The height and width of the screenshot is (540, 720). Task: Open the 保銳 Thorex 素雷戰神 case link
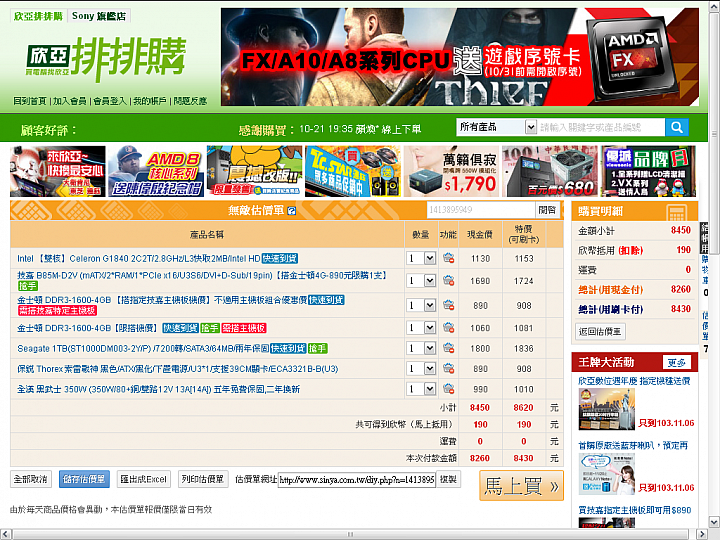[x=178, y=369]
